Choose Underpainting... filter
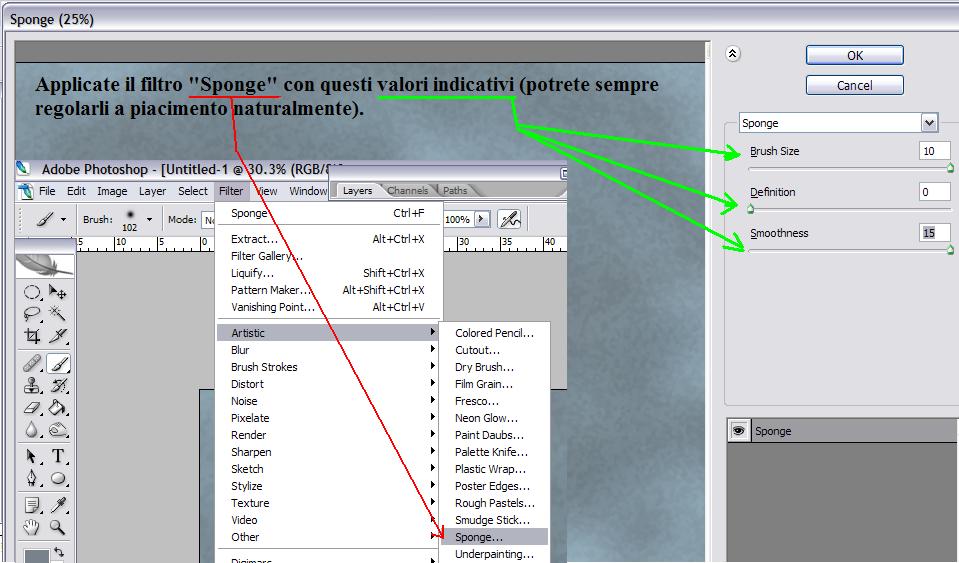 point(495,554)
